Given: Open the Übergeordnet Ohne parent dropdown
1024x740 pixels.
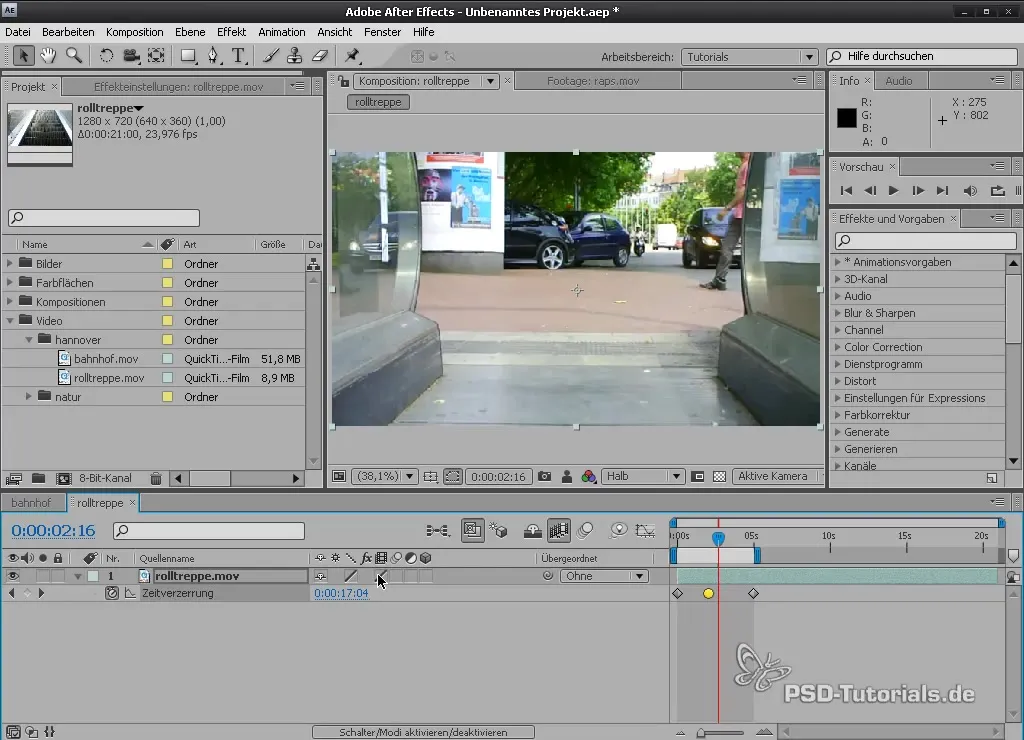Looking at the screenshot, I should coord(603,576).
